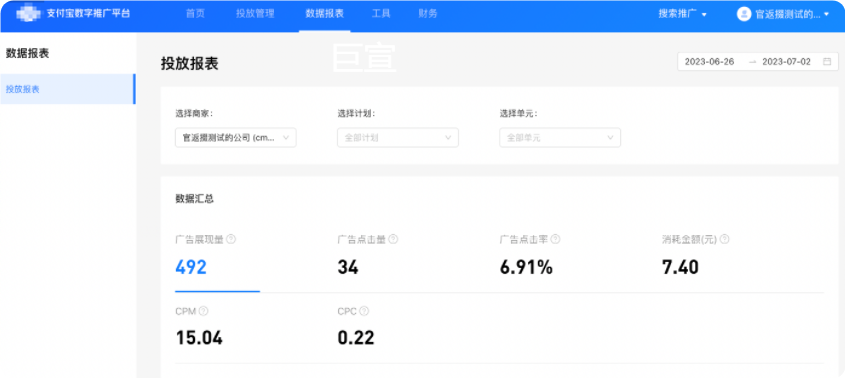Viewport: 845px width, 378px height.
Task: Open the 首页 tab
Action: click(195, 14)
